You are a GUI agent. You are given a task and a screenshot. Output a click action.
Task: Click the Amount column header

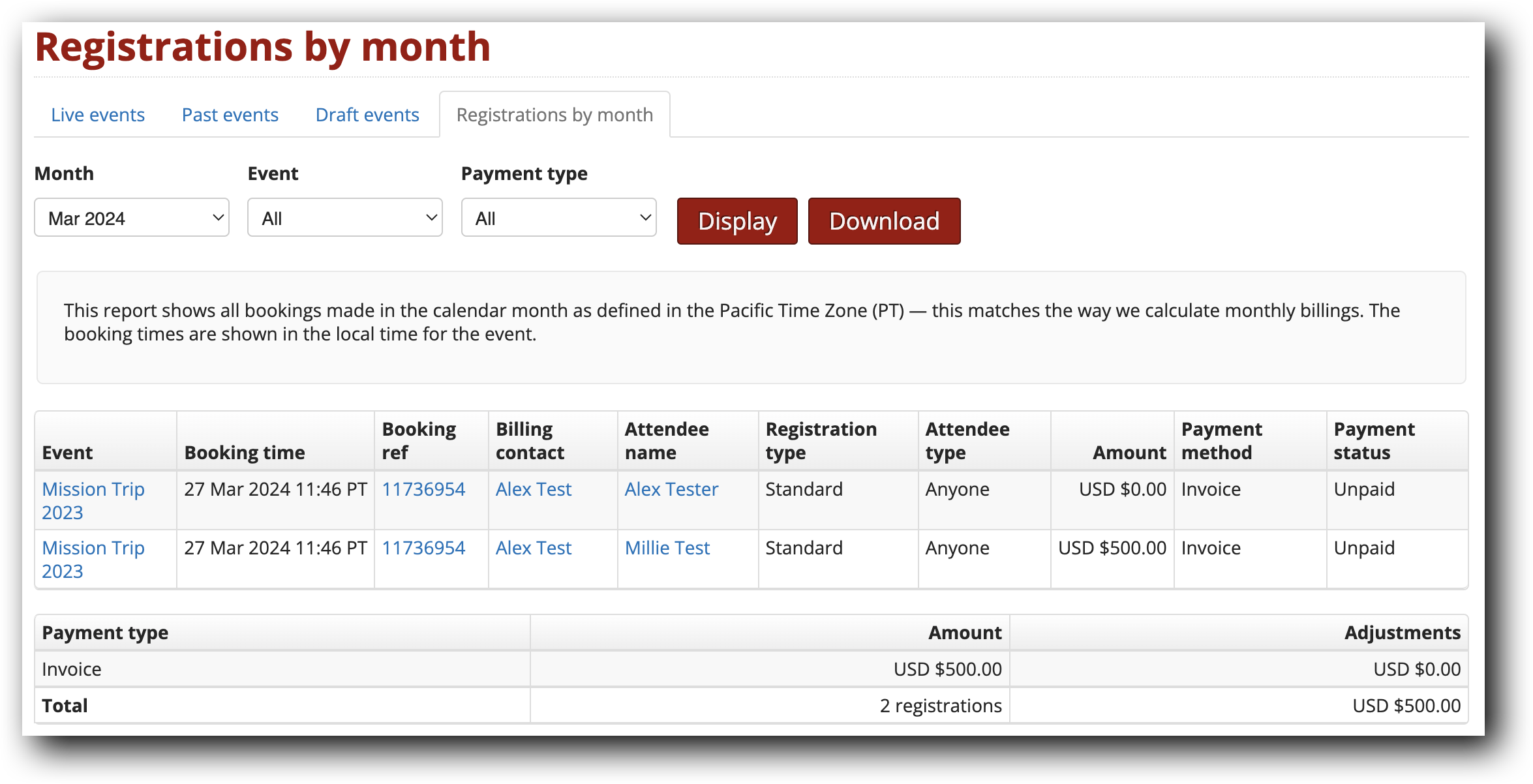[x=1128, y=451]
